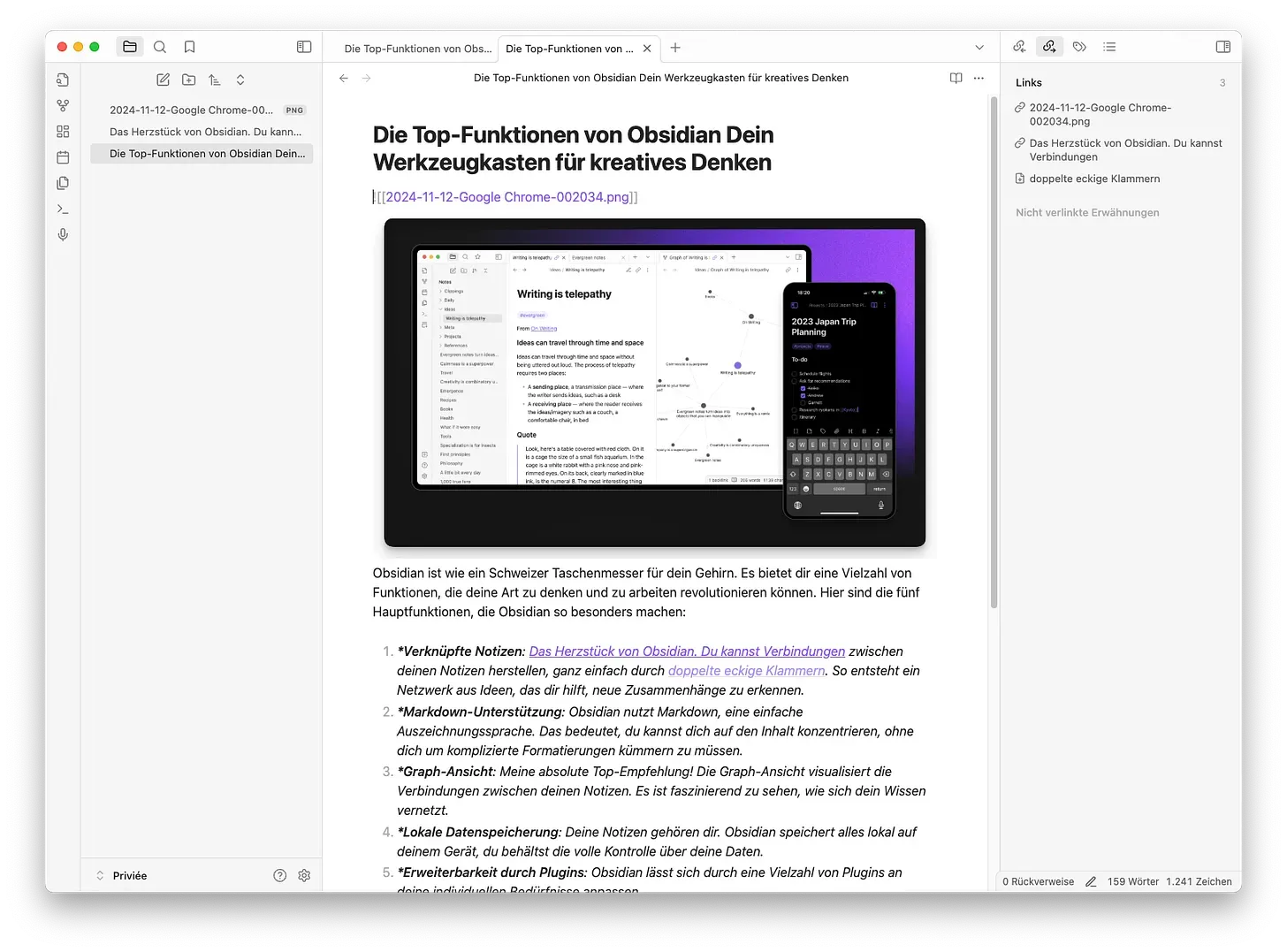Expand Nicht verlinkte Erwähnungen section

point(1086,212)
